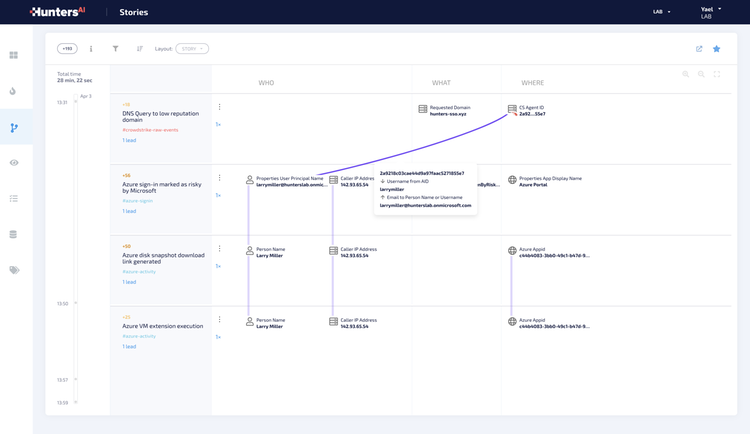Open kebab menu for disk snapshot row
Viewport: 750px width, 434px height.
pos(220,248)
